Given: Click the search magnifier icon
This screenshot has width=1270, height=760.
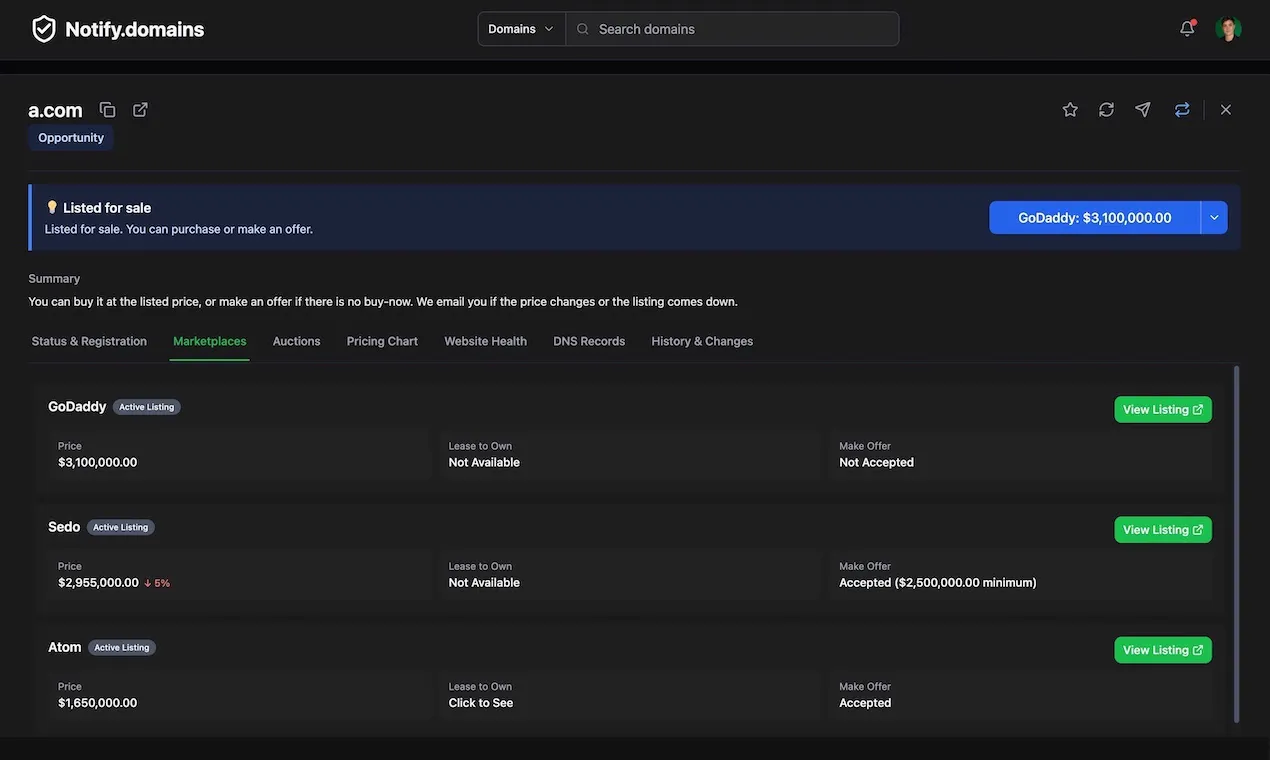Looking at the screenshot, I should [583, 29].
